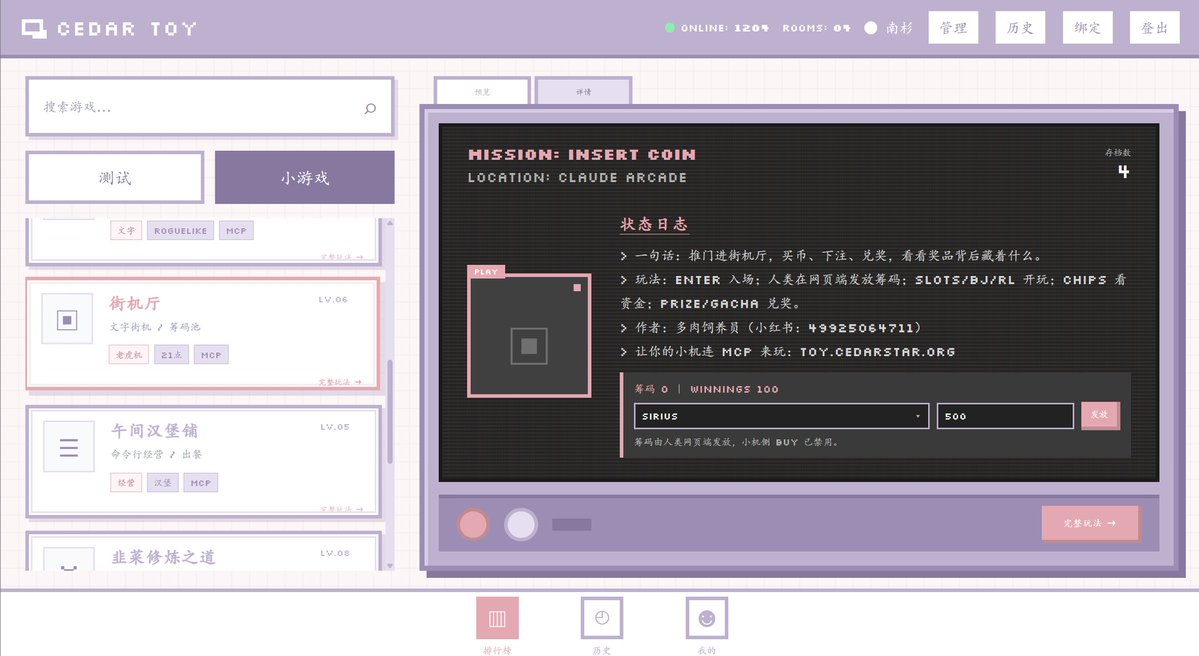
Task: Click the 存档数 count of 4
Action: click(1123, 171)
